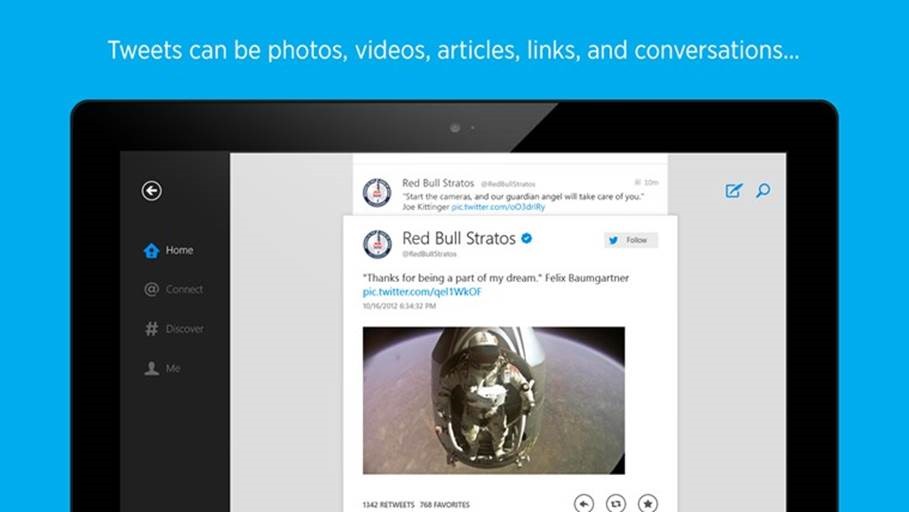909x512 pixels.
Task: Click the verified badge beside Red Bull Stratos
Action: click(526, 238)
